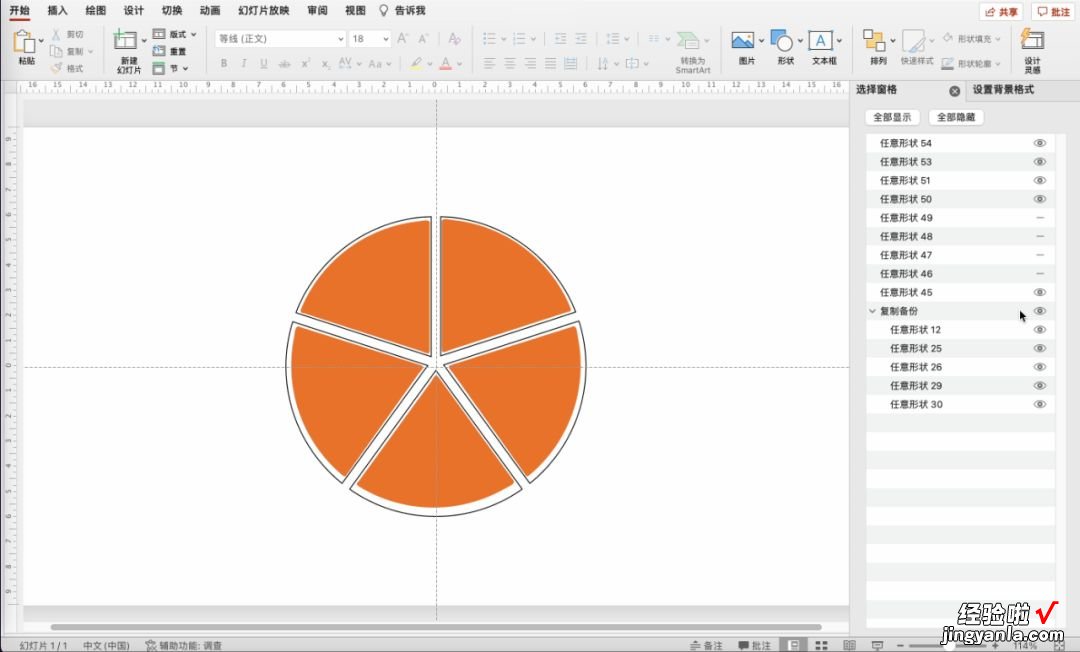This screenshot has width=1080, height=652.
Task: Toggle 备注 notes in status bar
Action: [706, 646]
